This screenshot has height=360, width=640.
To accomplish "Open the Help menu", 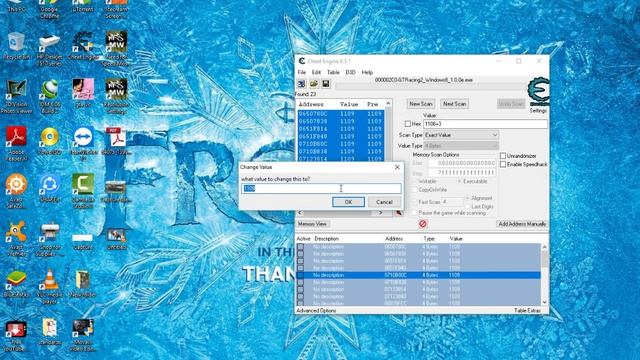I will 367,72.
